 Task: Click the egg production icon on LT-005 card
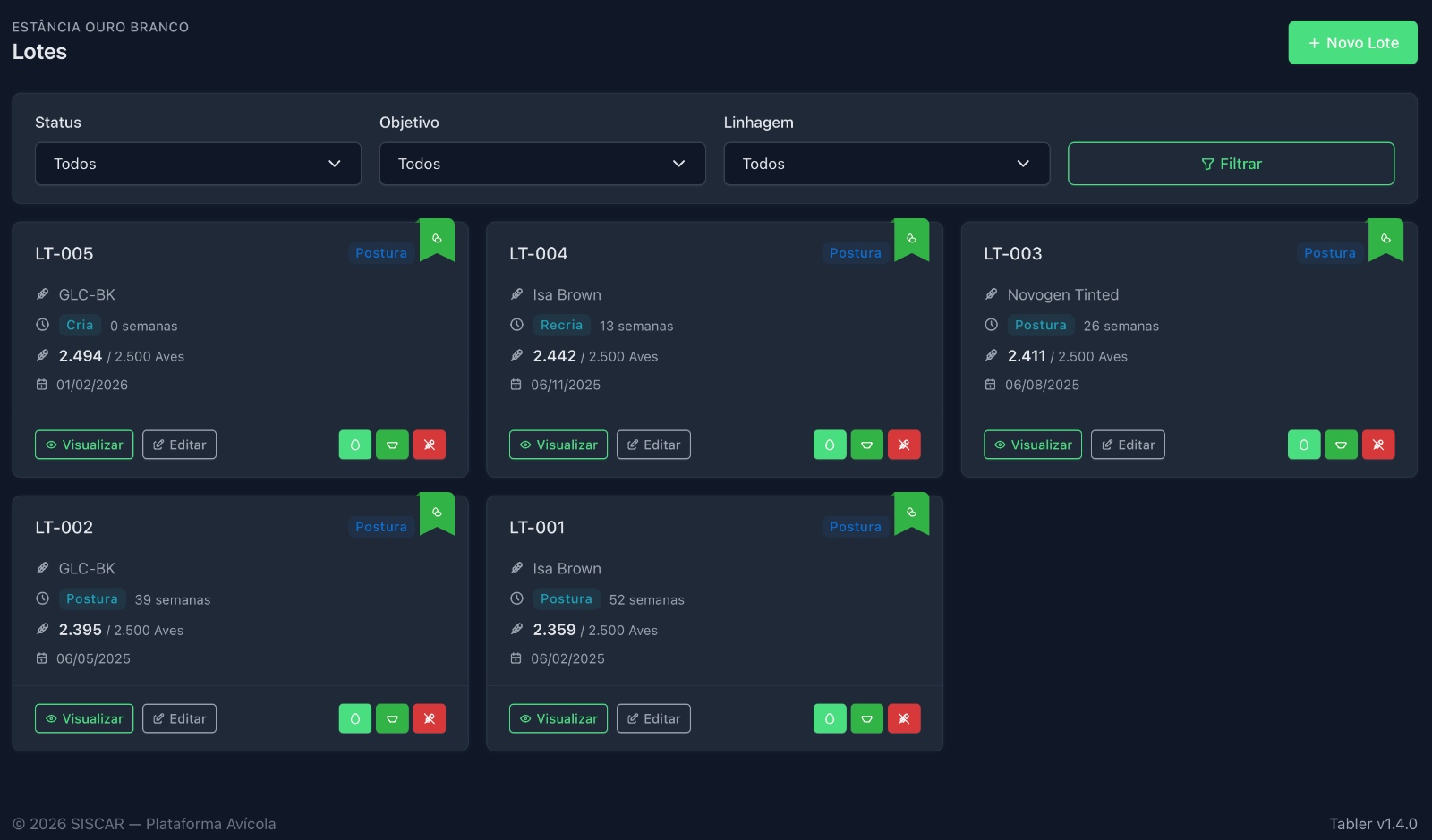(354, 445)
